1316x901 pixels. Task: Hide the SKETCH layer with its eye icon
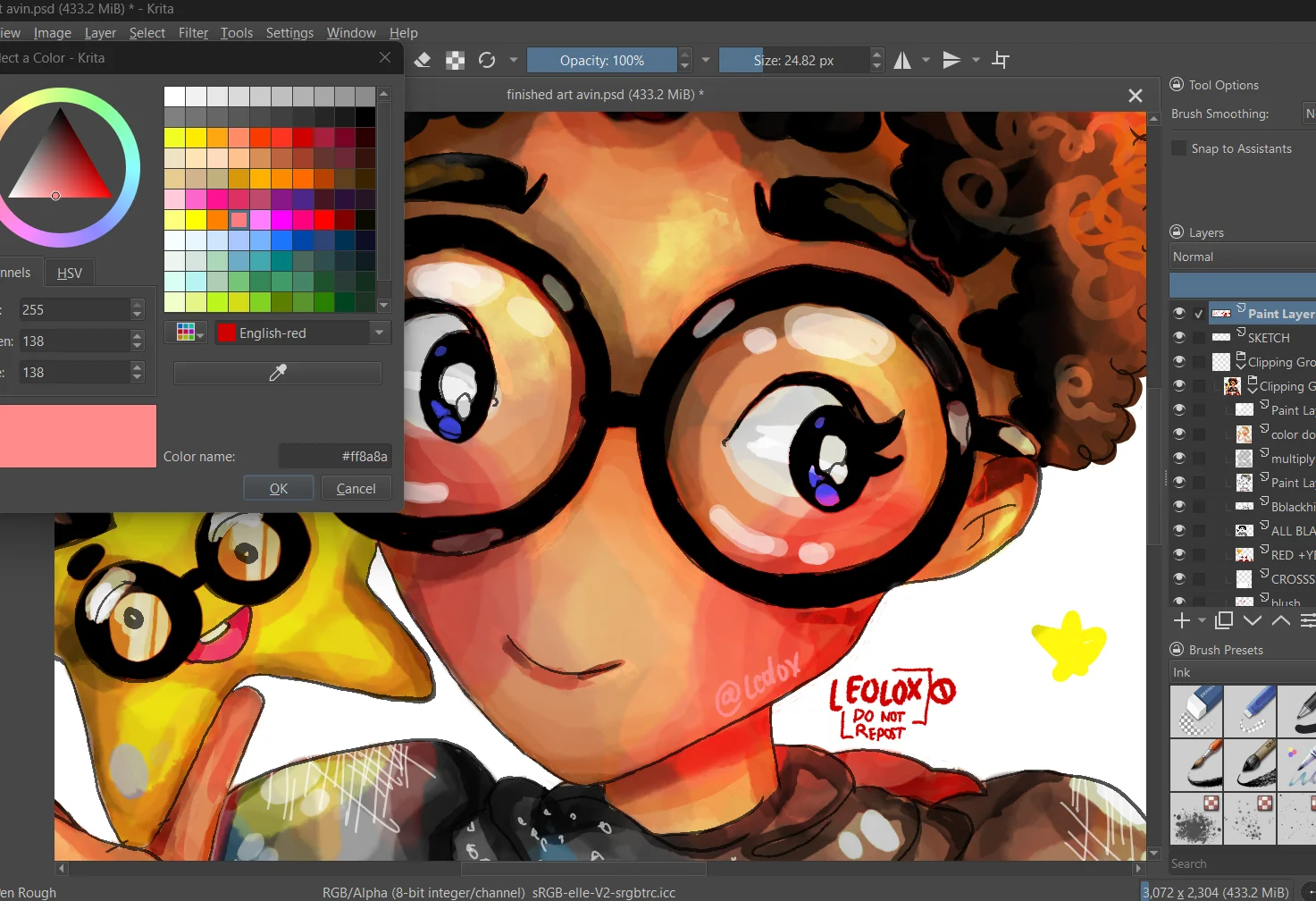pos(1179,337)
